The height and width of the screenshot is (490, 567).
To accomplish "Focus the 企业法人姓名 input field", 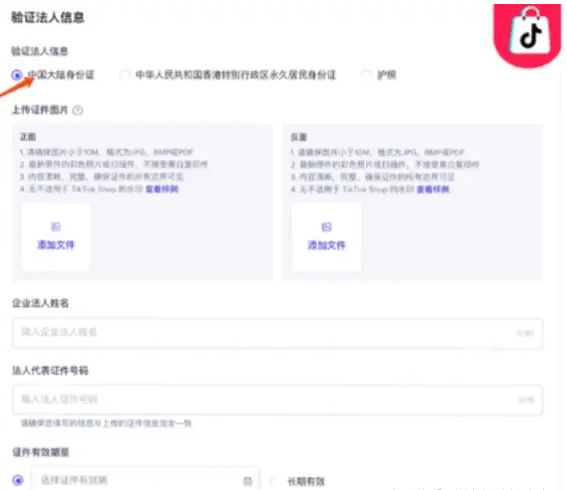I will click(278, 333).
